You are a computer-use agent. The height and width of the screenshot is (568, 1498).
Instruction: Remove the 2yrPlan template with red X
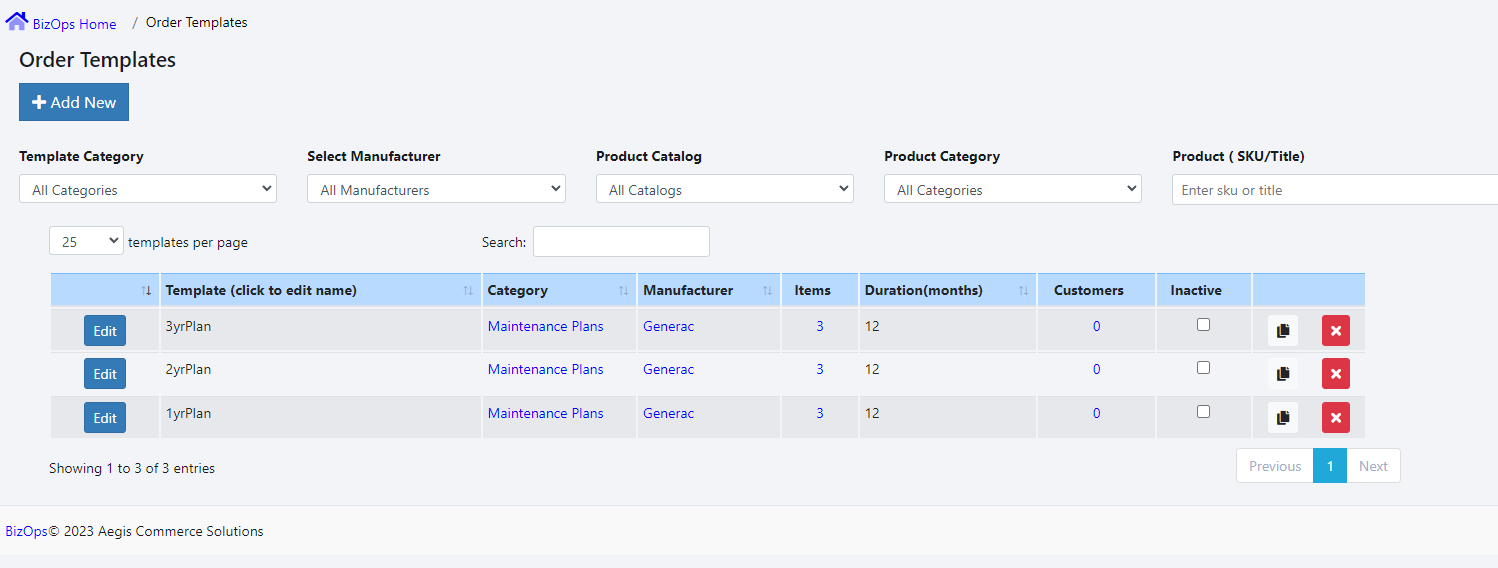tap(1335, 374)
